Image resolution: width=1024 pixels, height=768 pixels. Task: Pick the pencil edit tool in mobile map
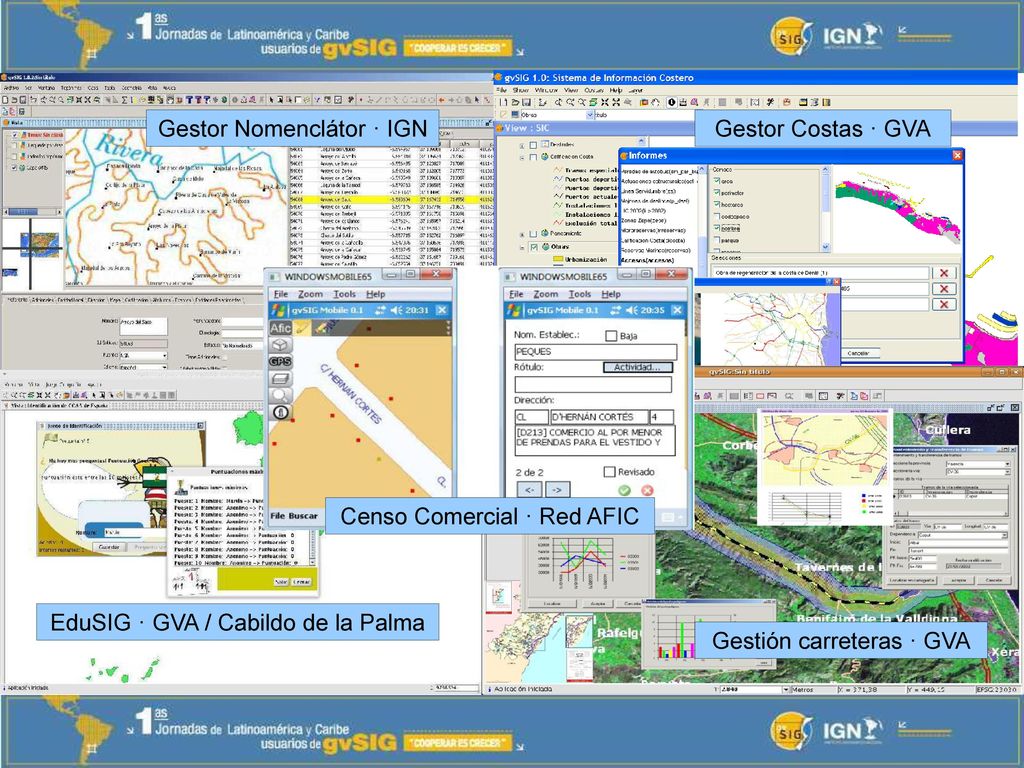click(x=321, y=328)
